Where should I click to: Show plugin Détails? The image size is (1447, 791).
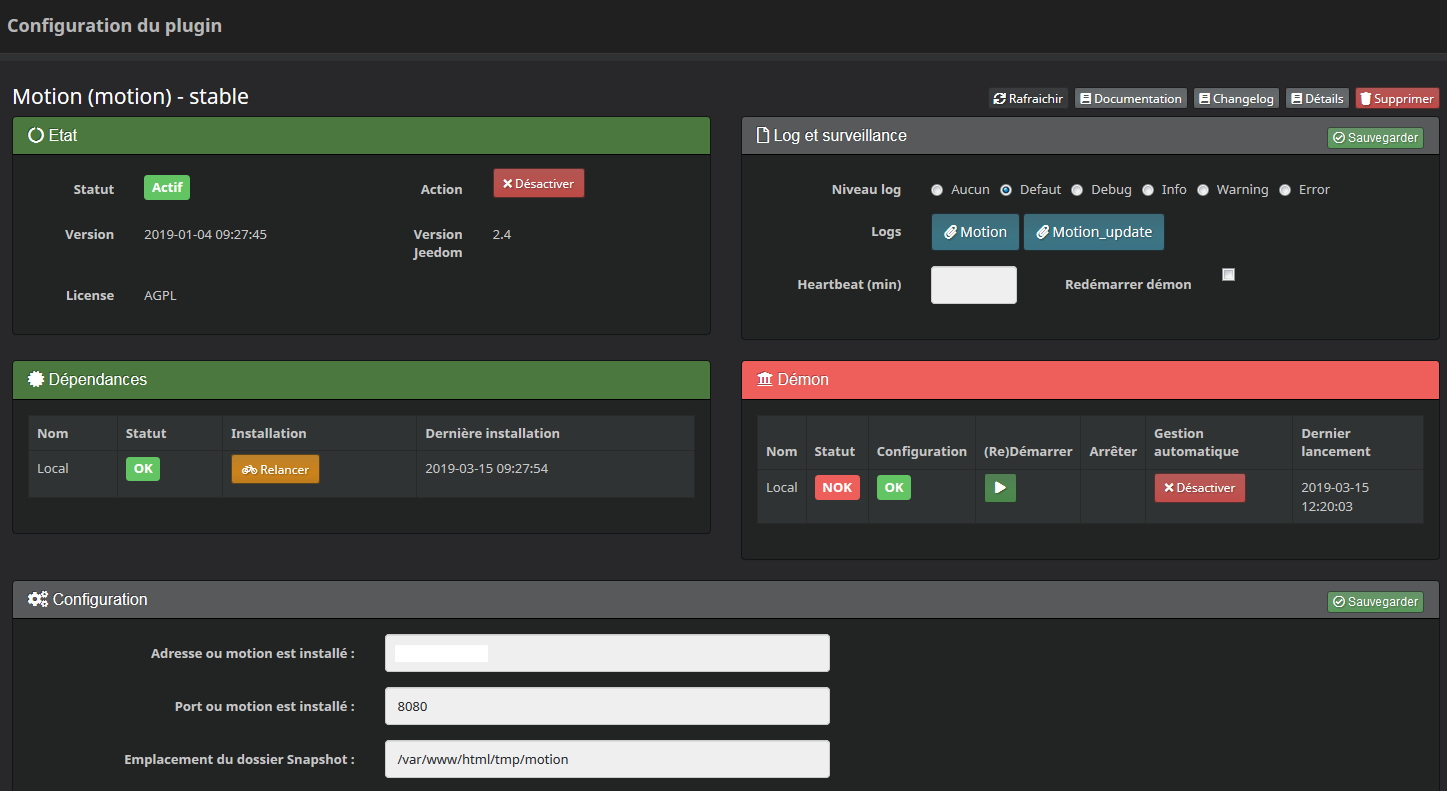[x=1317, y=98]
